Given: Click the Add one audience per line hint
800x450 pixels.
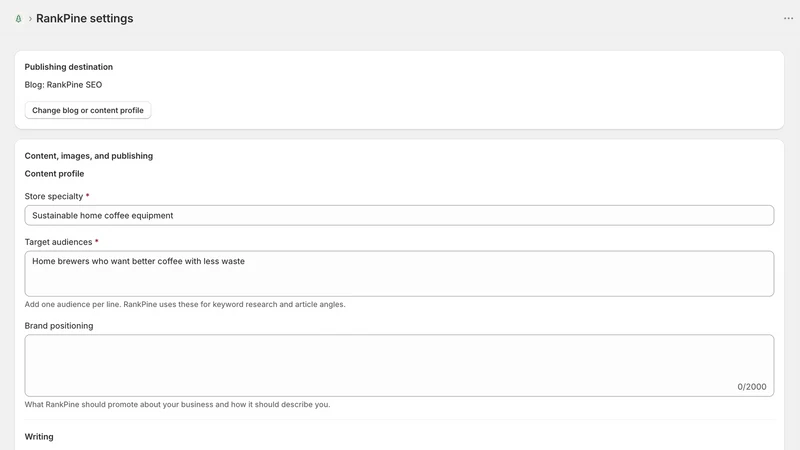Looking at the screenshot, I should (185, 304).
